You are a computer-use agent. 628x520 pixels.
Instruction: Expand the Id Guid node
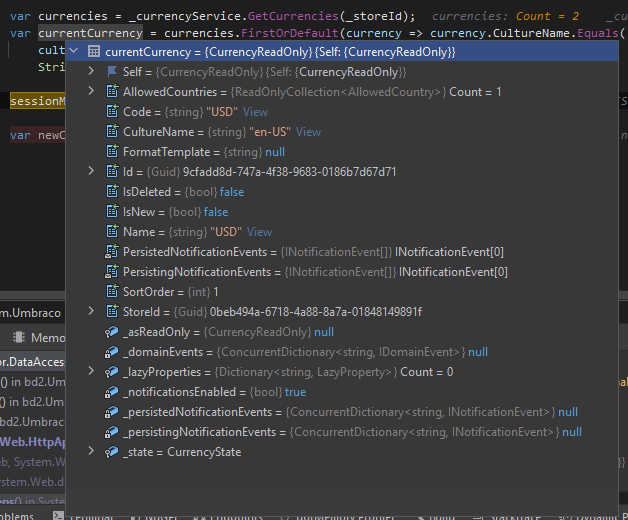point(91,171)
